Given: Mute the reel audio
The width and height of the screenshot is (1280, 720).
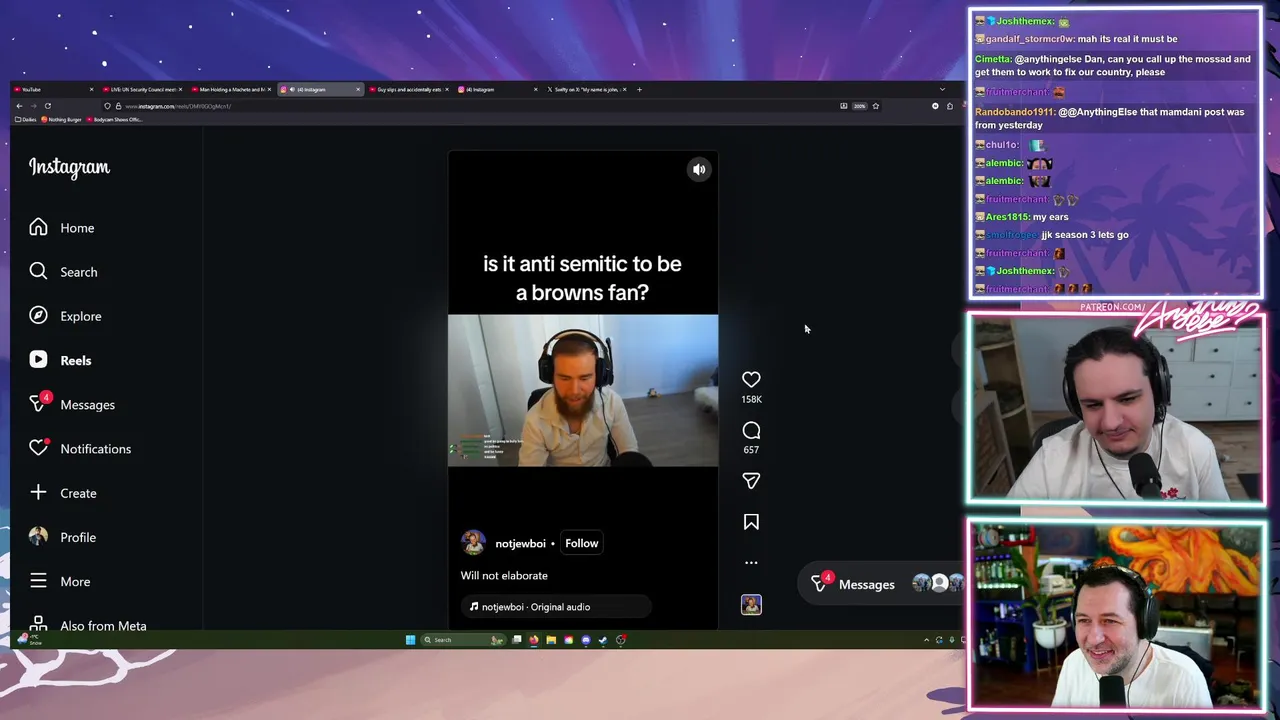Looking at the screenshot, I should [x=699, y=169].
